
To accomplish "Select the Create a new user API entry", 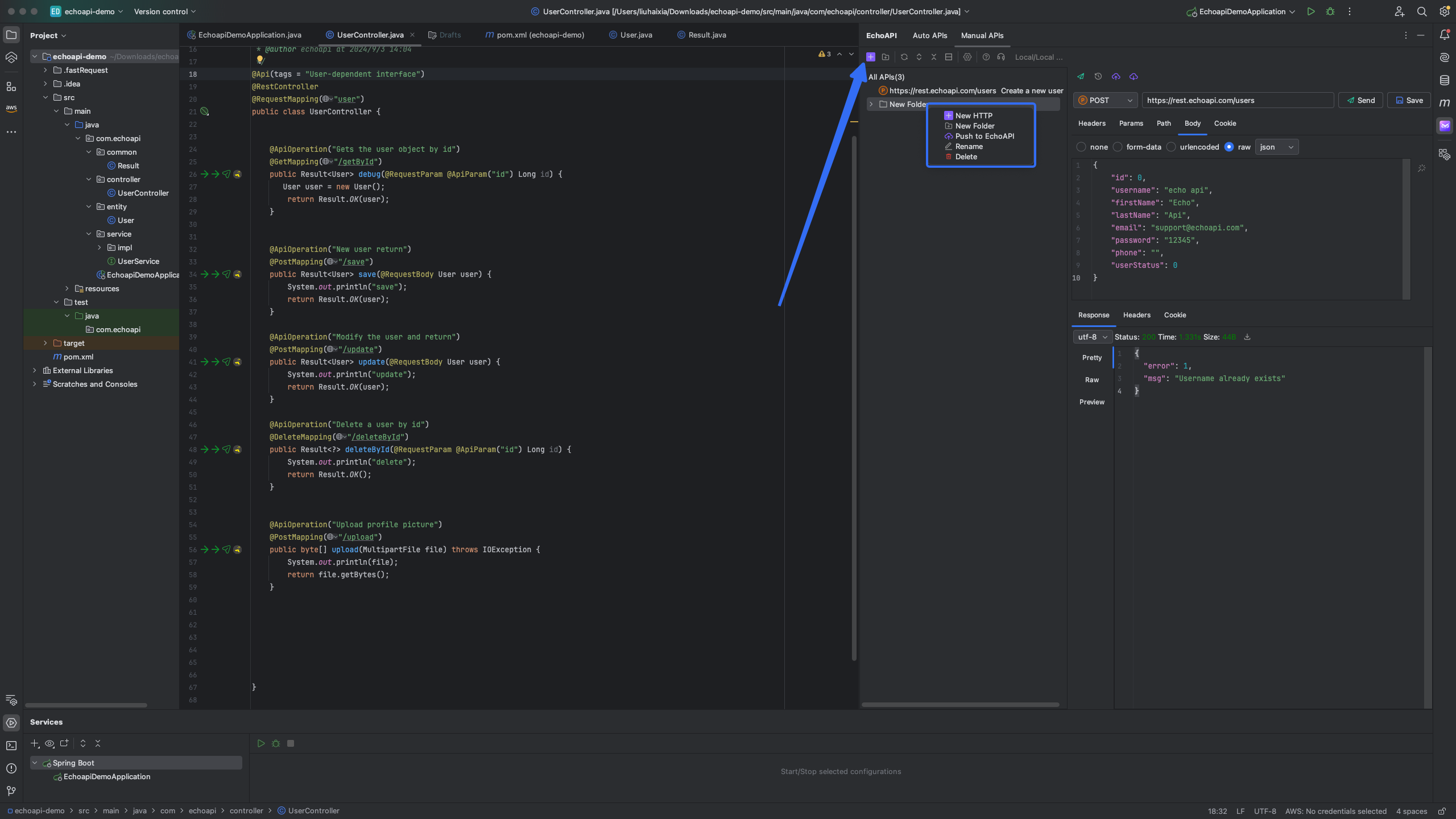I will (x=971, y=90).
